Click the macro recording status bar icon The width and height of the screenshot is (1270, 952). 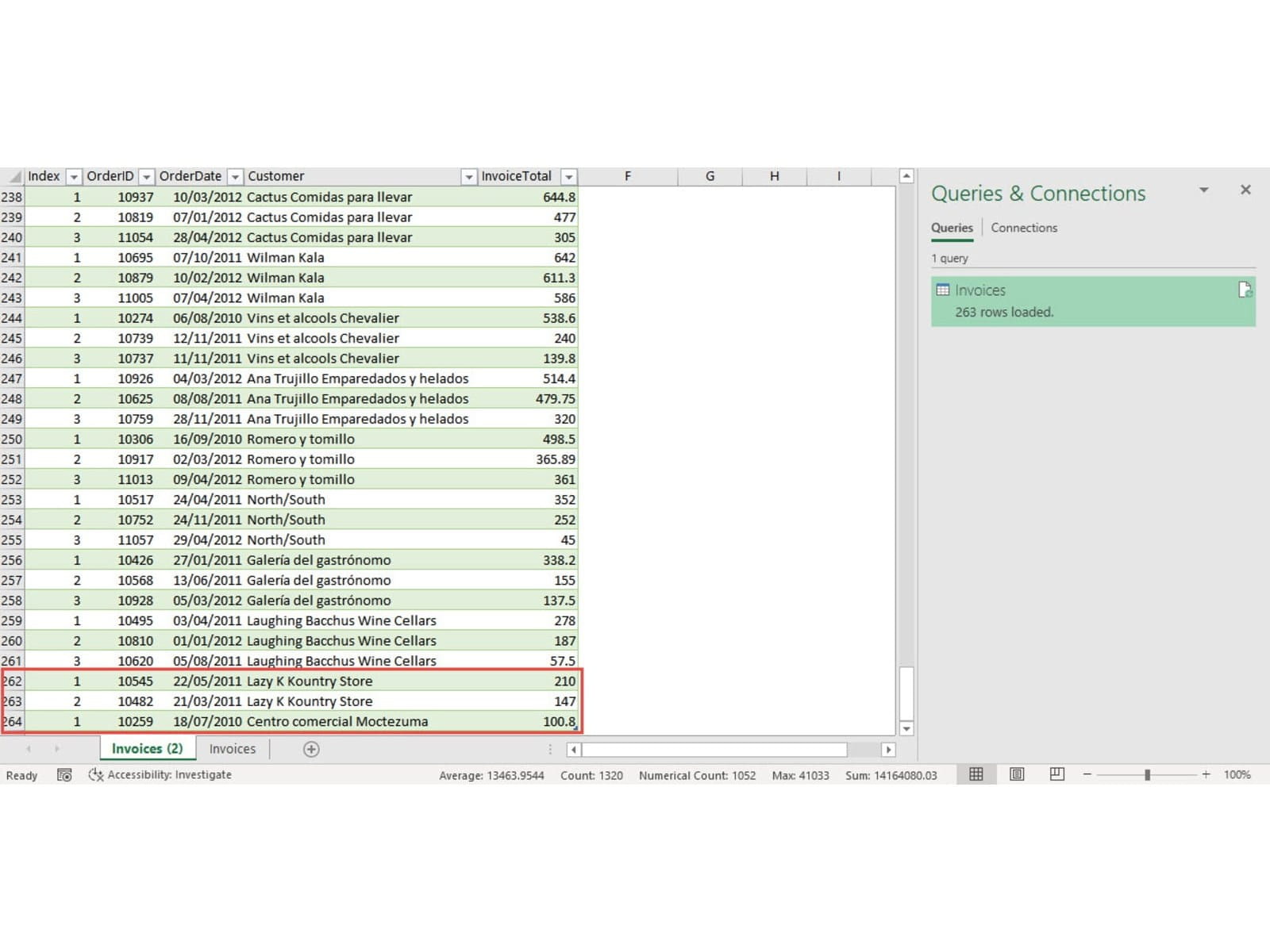[x=64, y=775]
